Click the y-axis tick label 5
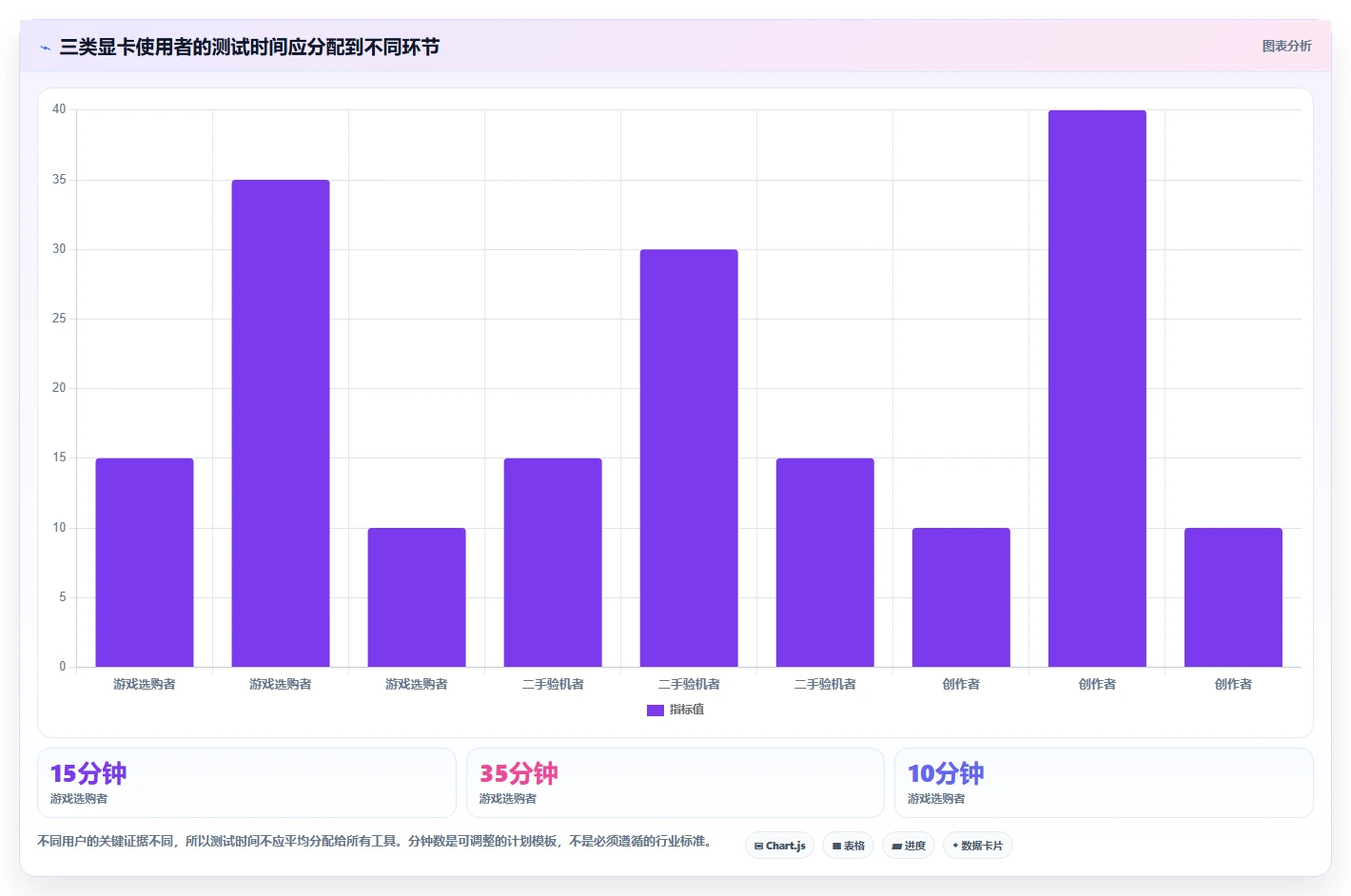The height and width of the screenshot is (896, 1351). pos(63,597)
